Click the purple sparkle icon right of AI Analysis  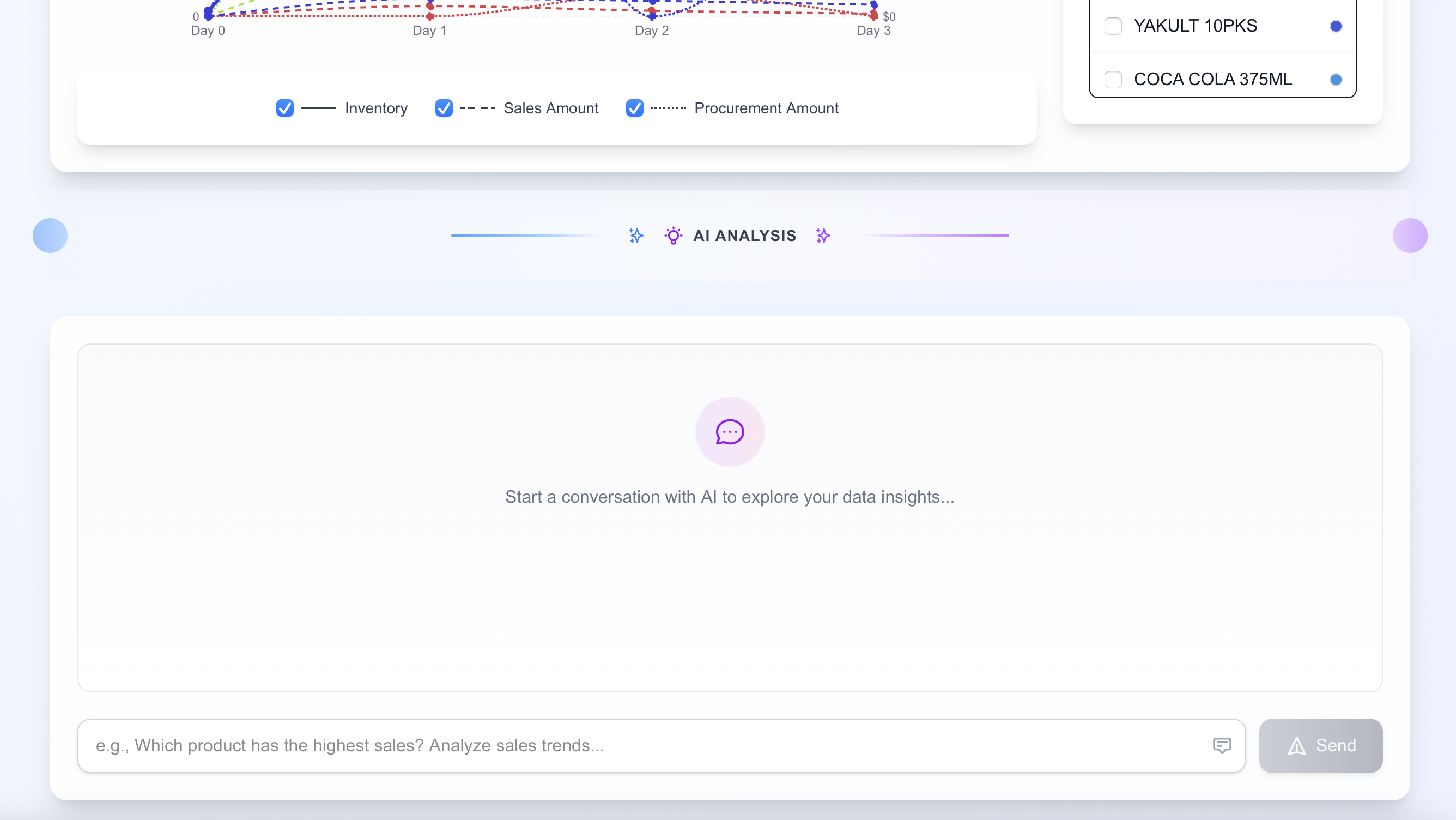tap(823, 235)
